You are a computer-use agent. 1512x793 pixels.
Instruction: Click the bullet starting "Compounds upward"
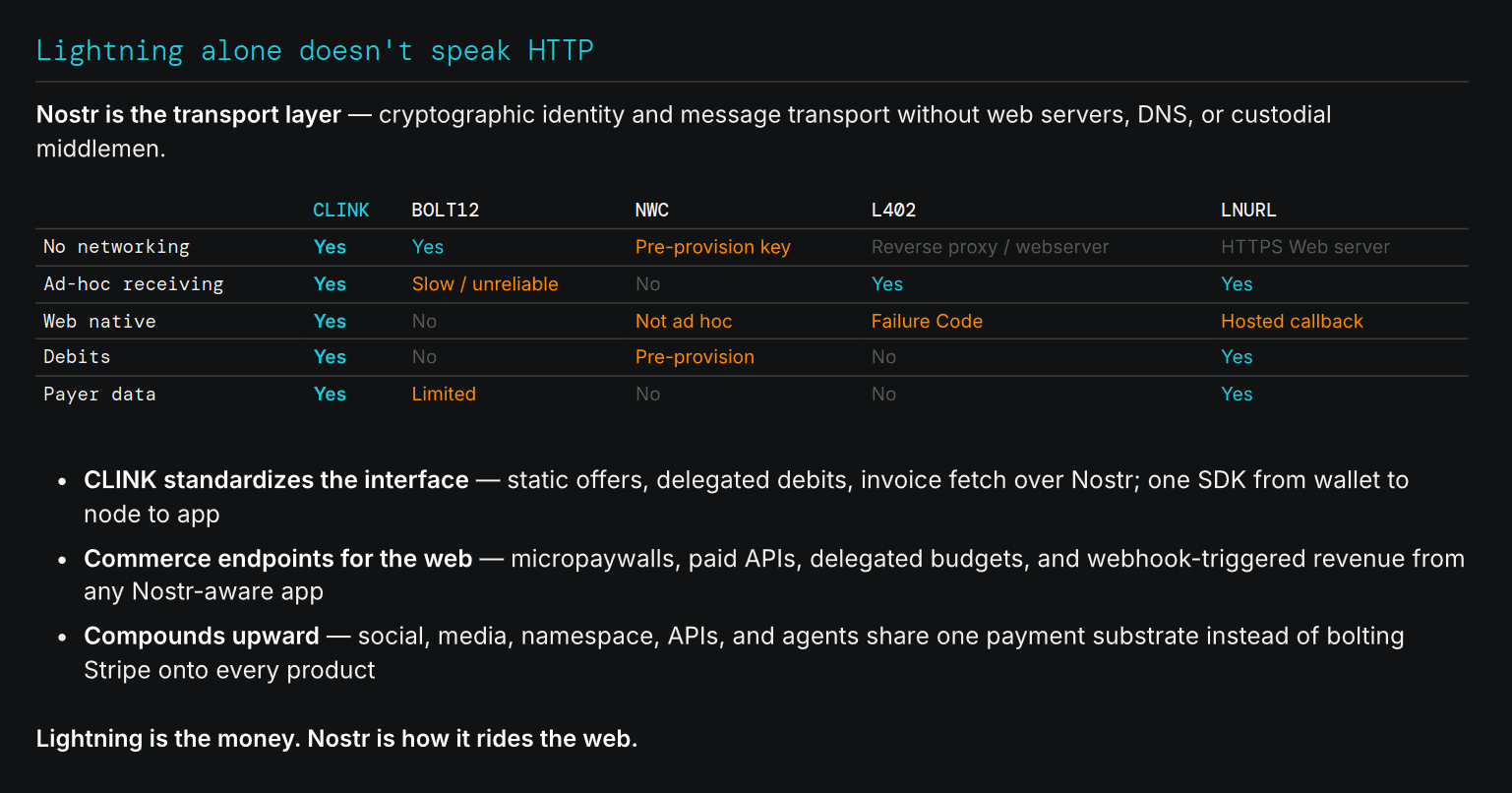pyautogui.click(x=202, y=637)
